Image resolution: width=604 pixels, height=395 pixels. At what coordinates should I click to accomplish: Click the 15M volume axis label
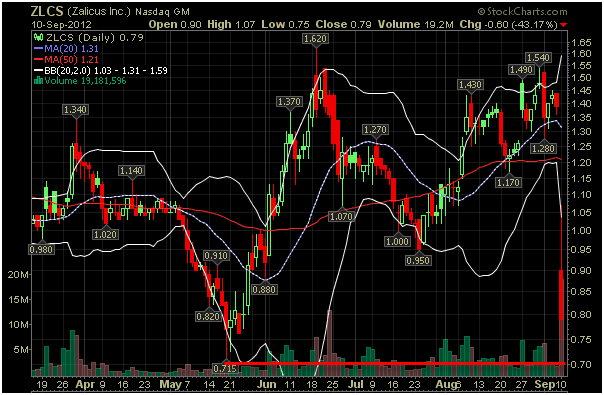pyautogui.click(x=18, y=299)
